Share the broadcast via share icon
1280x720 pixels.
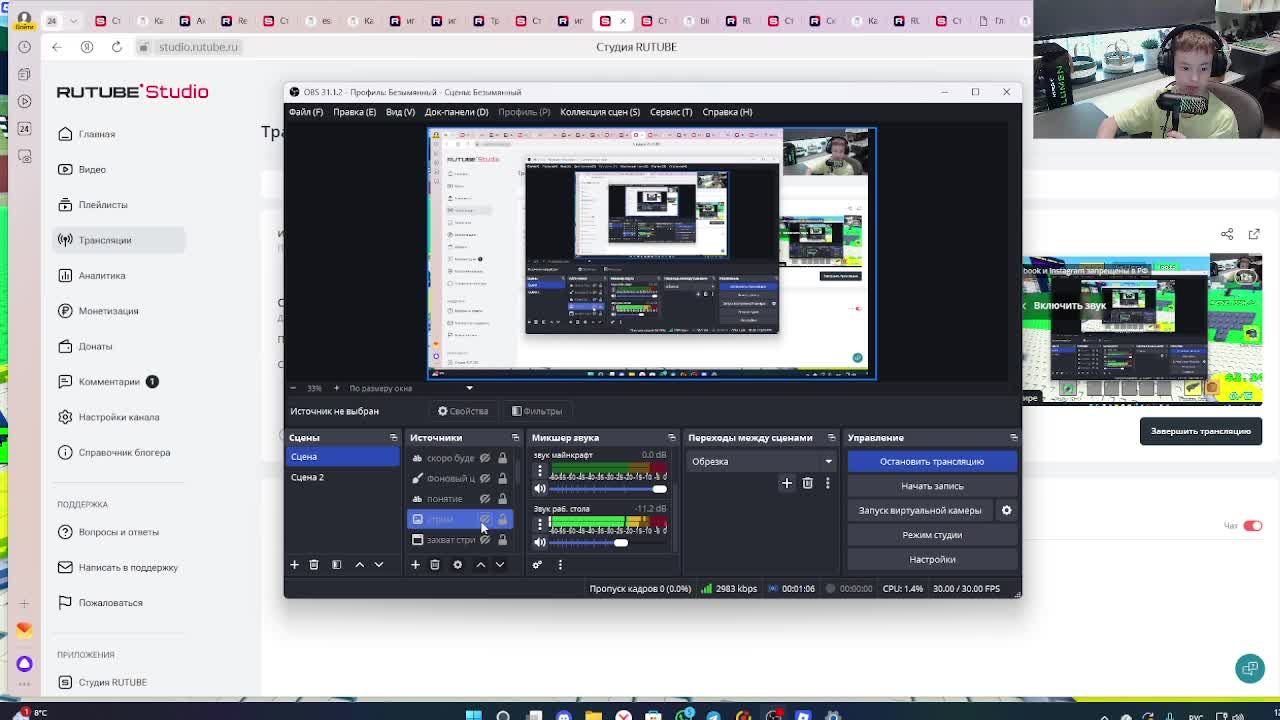point(1227,234)
